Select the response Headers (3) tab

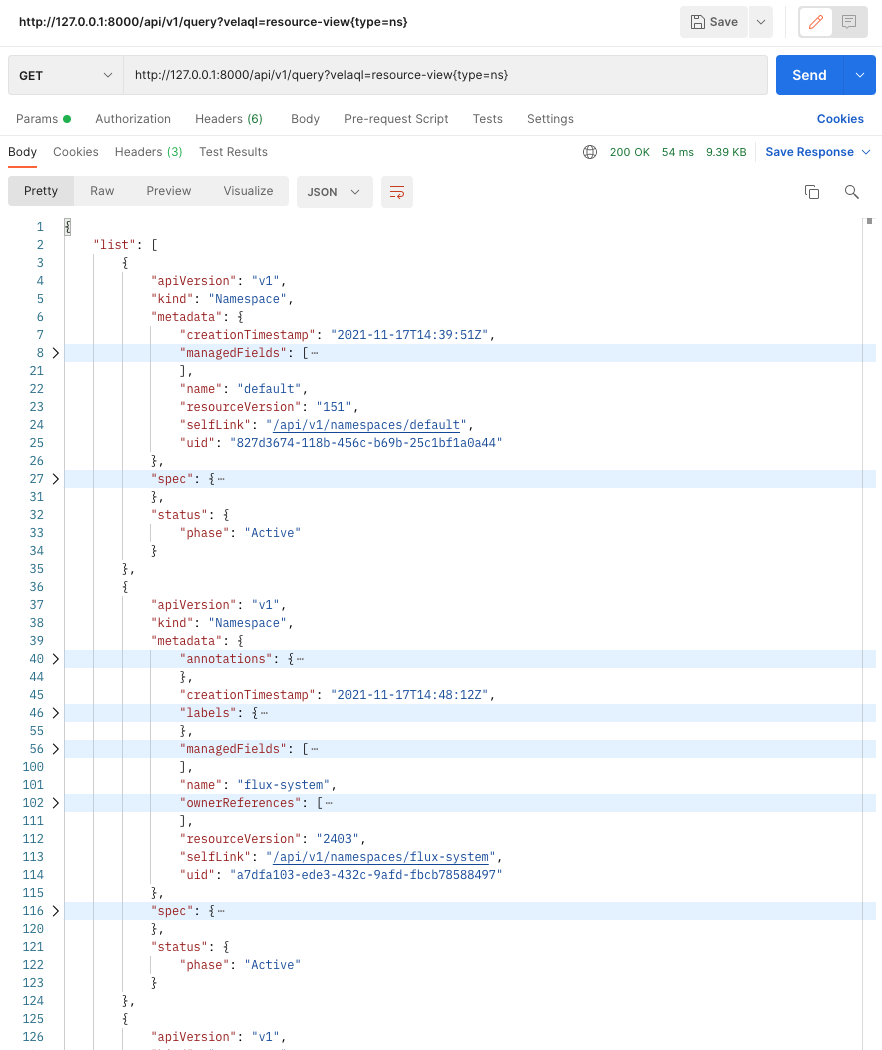(148, 152)
